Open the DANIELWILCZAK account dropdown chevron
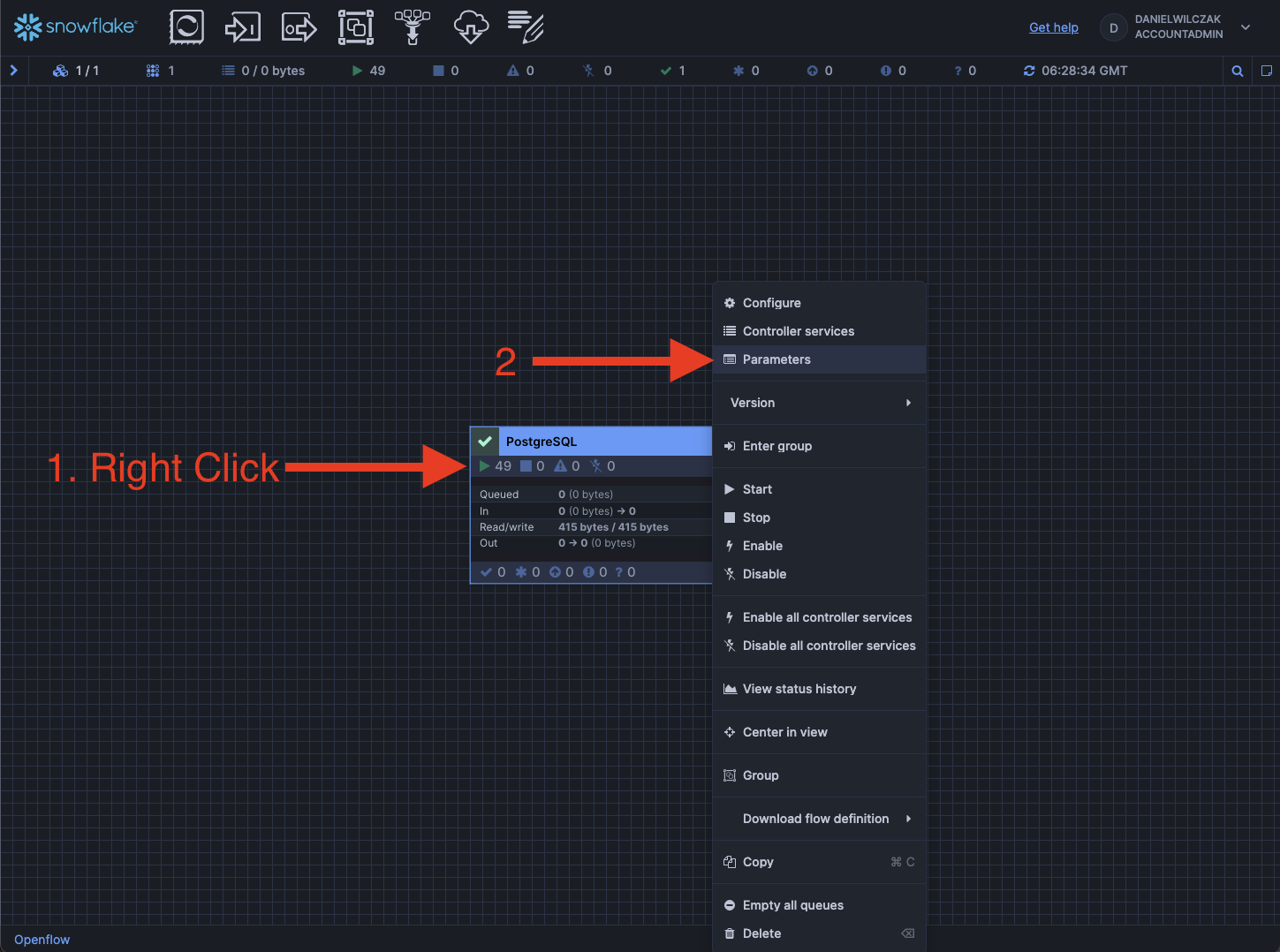This screenshot has height=952, width=1280. (x=1246, y=27)
